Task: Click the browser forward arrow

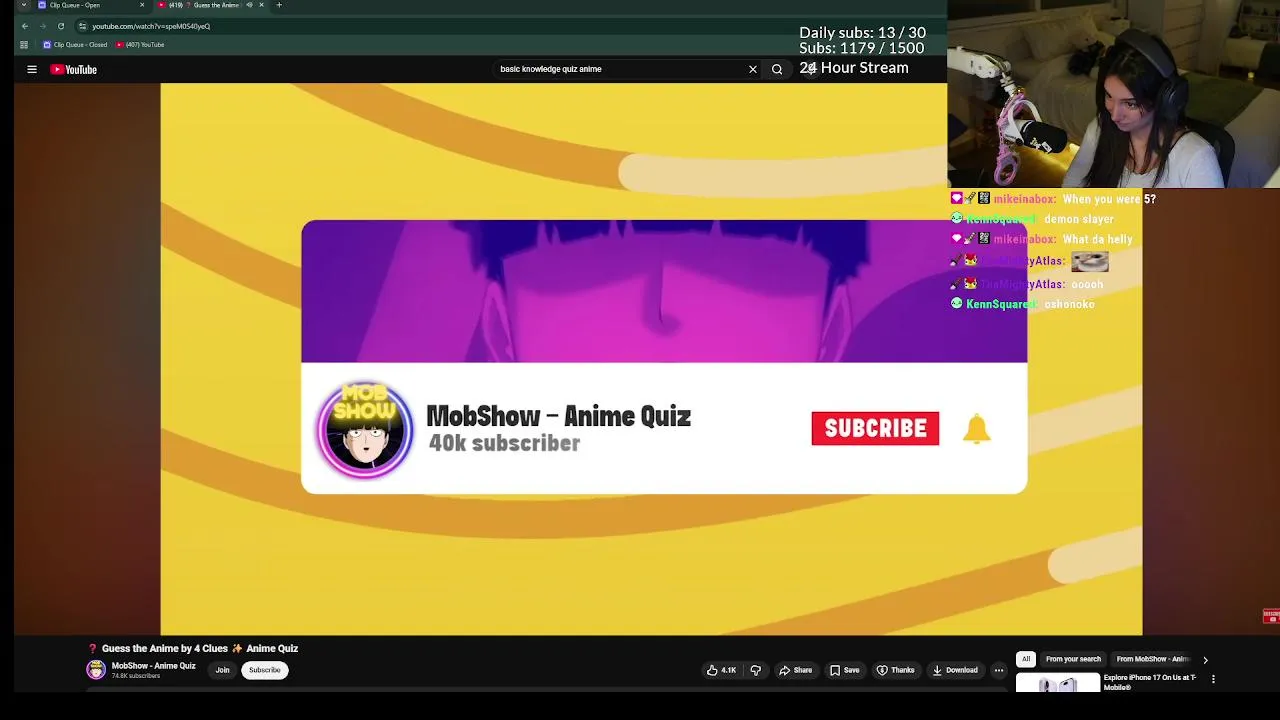Action: [43, 26]
